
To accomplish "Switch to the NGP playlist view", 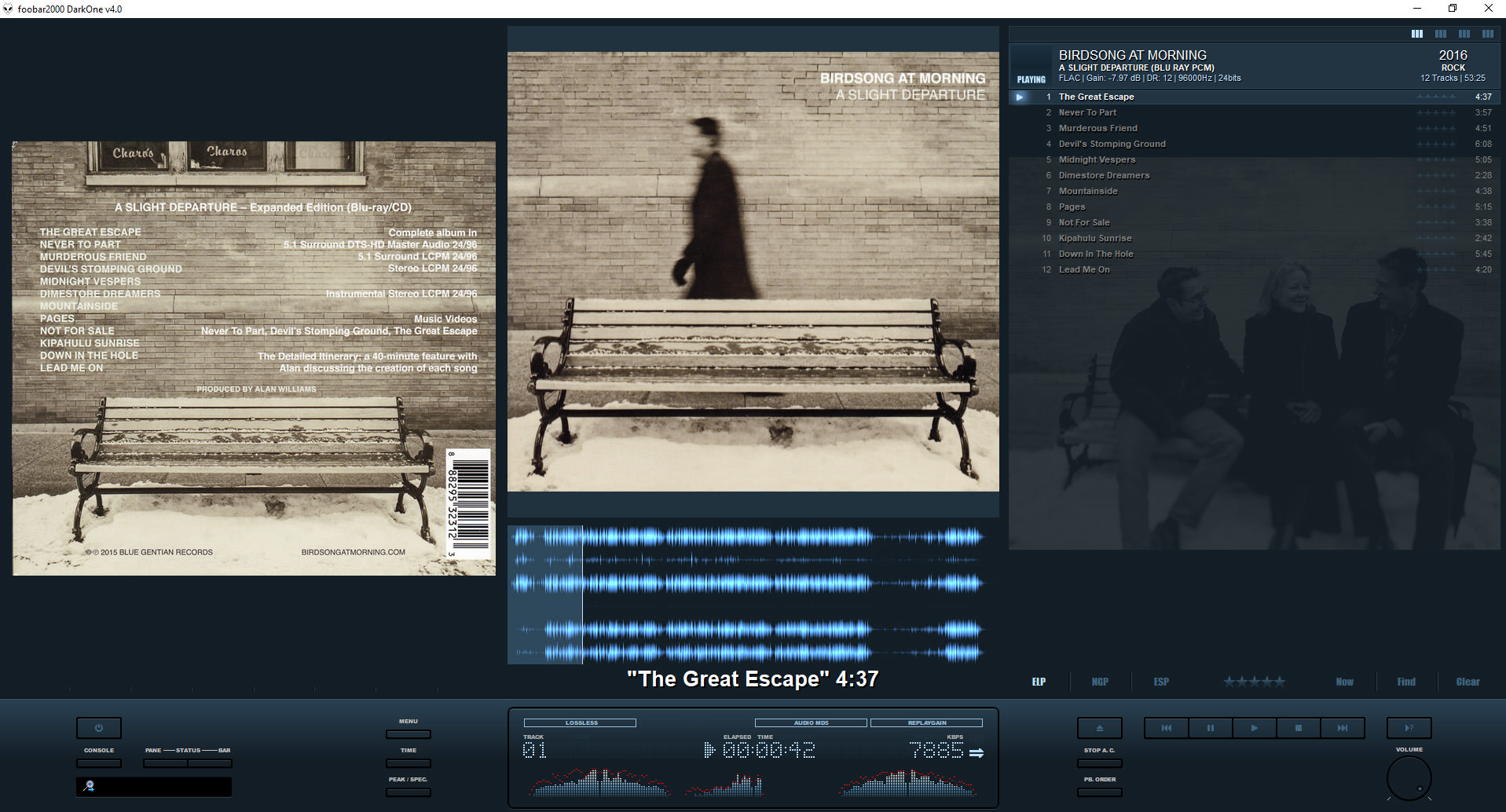I will coord(1100,682).
